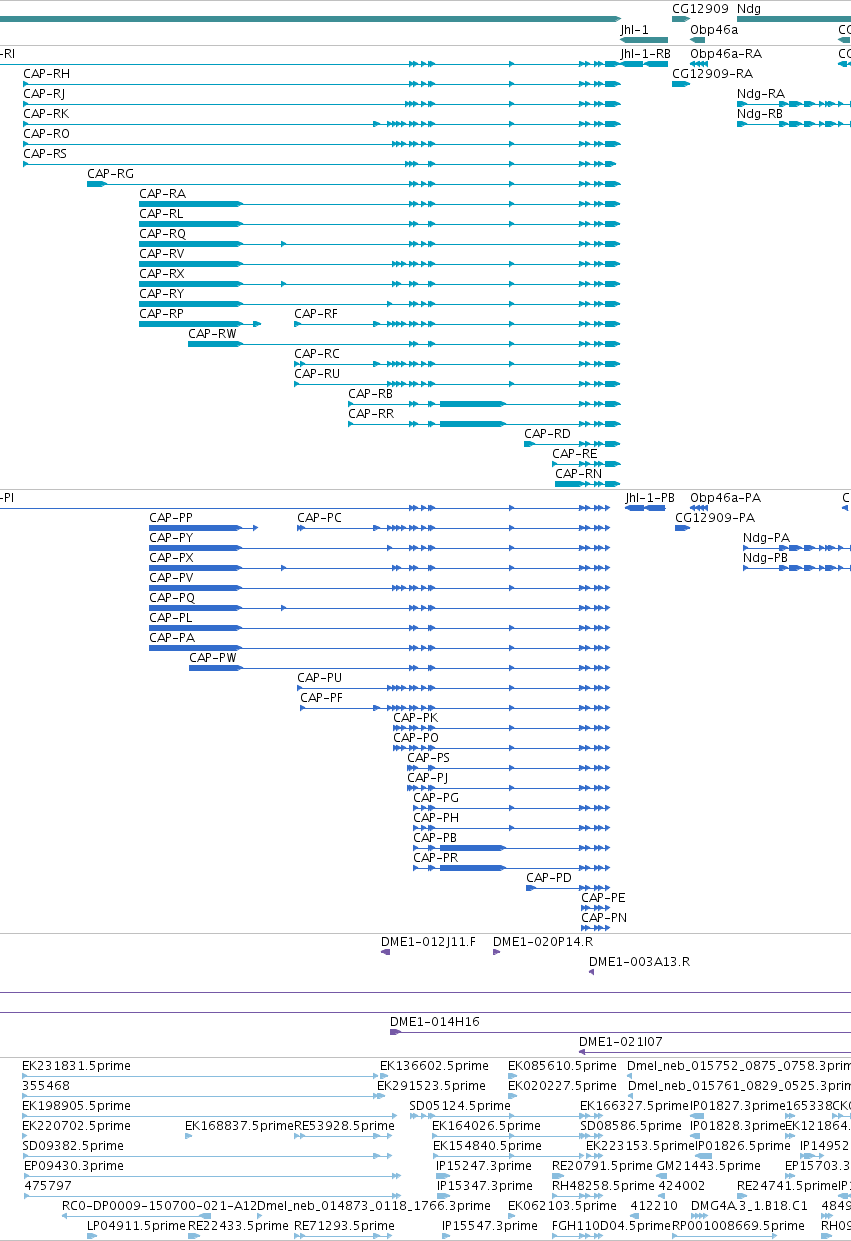The height and width of the screenshot is (1241, 851).
Task: Select the CAP-PD protein label
Action: pyautogui.click(x=550, y=878)
